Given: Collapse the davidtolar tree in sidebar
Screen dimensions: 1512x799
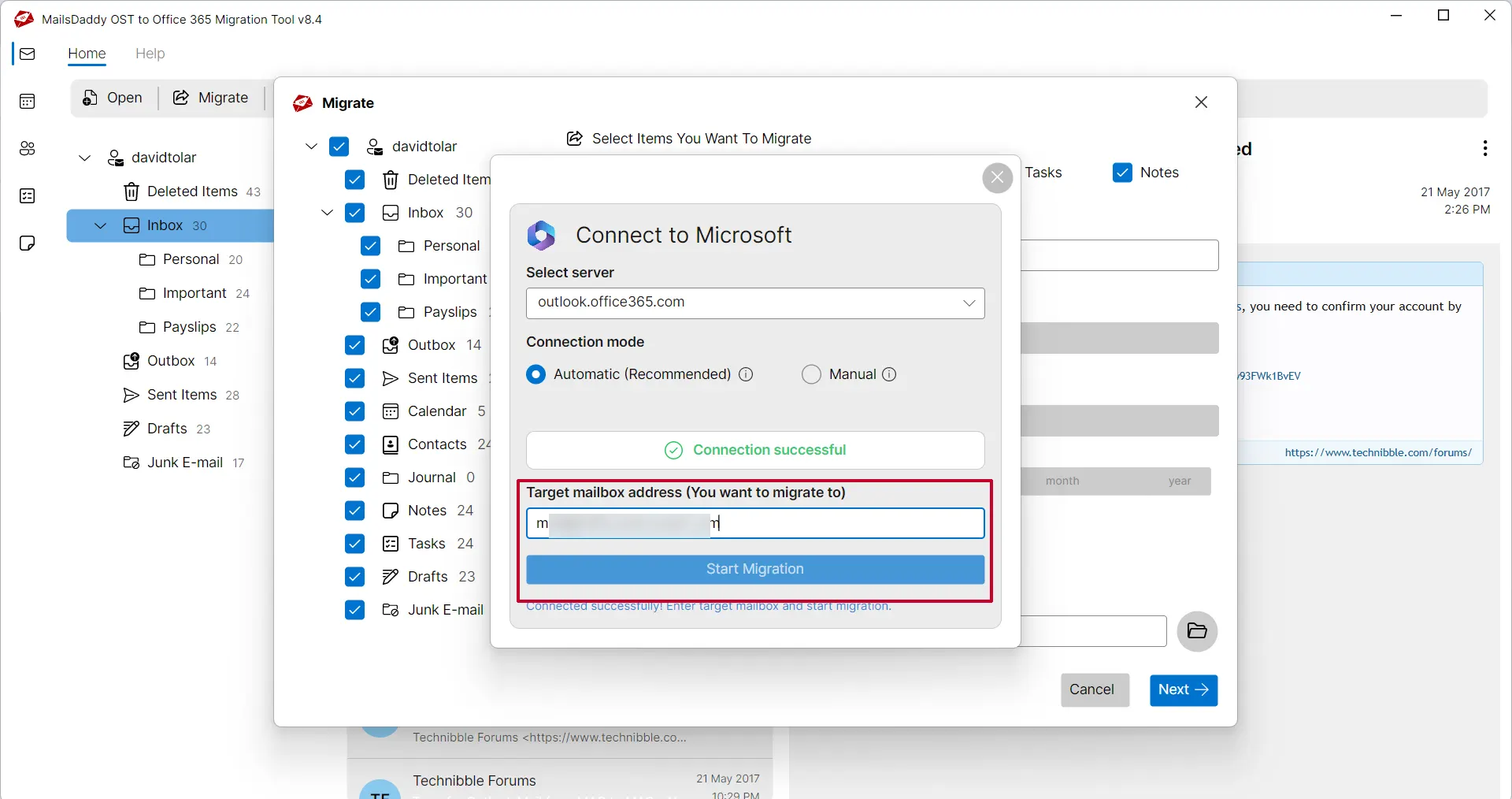Looking at the screenshot, I should [85, 158].
